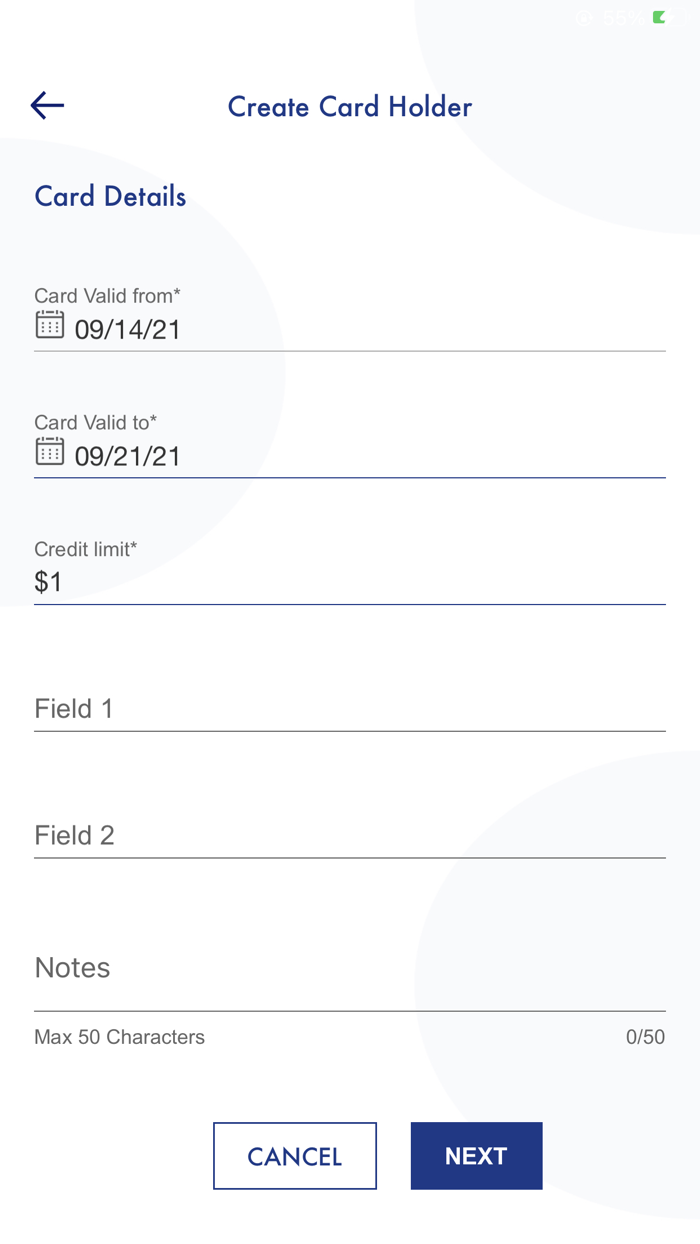Image resolution: width=700 pixels, height=1244 pixels.
Task: Tap the Create Card Holder screen title
Action: click(350, 106)
